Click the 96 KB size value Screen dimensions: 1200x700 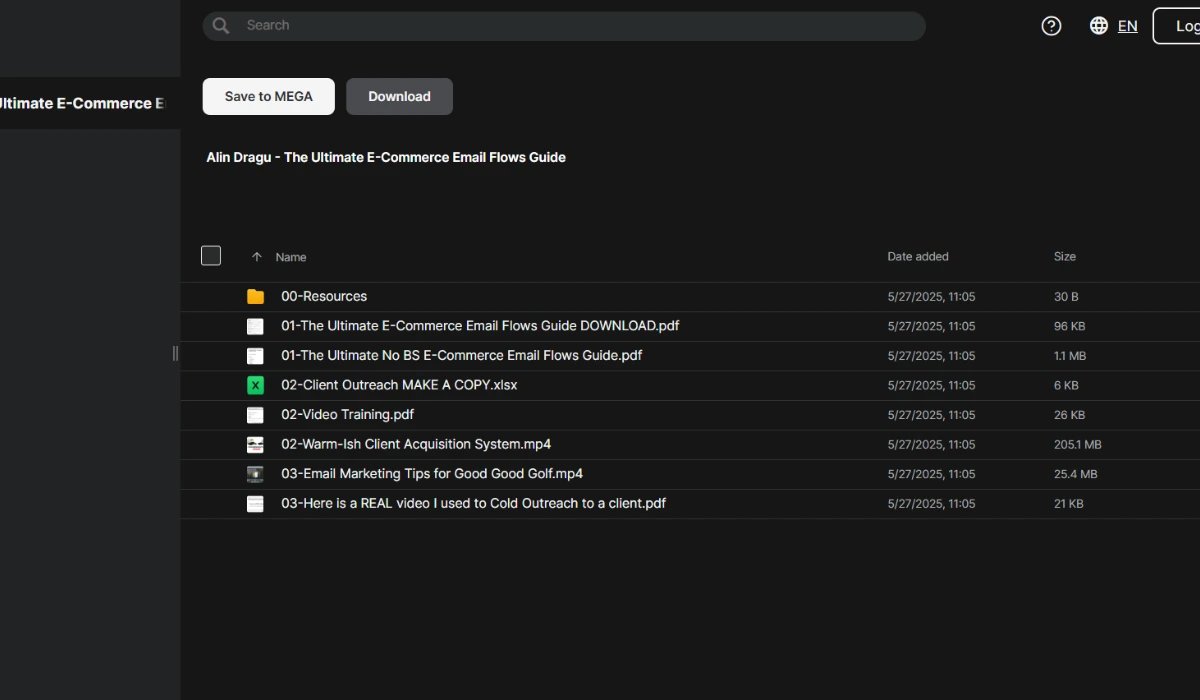1069,326
